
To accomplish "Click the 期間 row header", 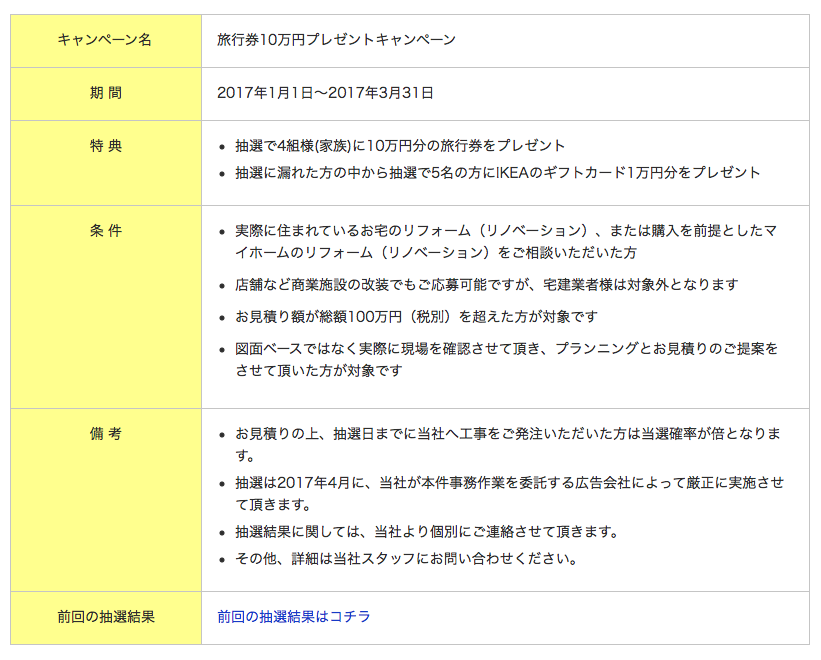I will tap(105, 93).
